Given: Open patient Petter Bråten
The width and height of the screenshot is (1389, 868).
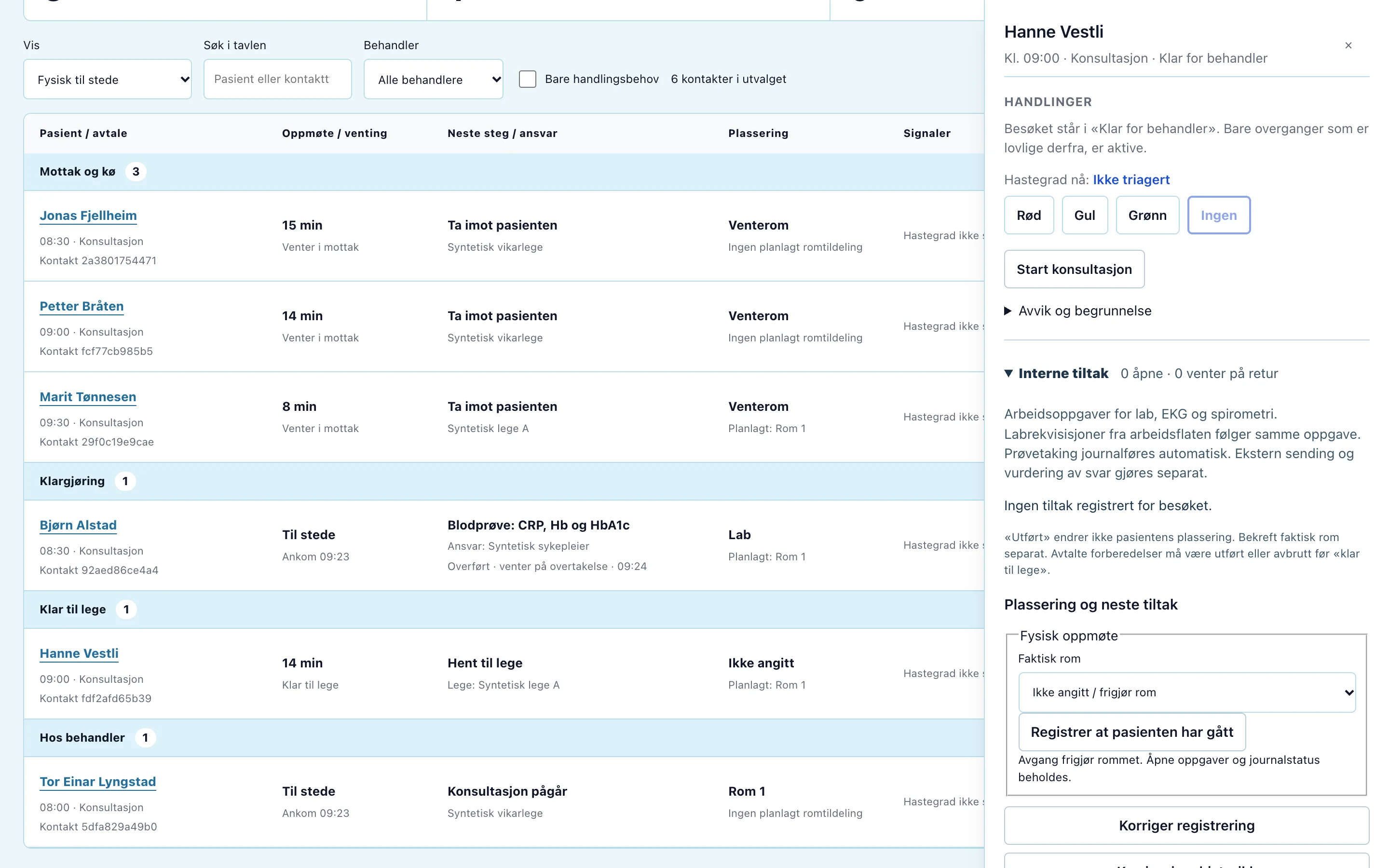Looking at the screenshot, I should 82,307.
